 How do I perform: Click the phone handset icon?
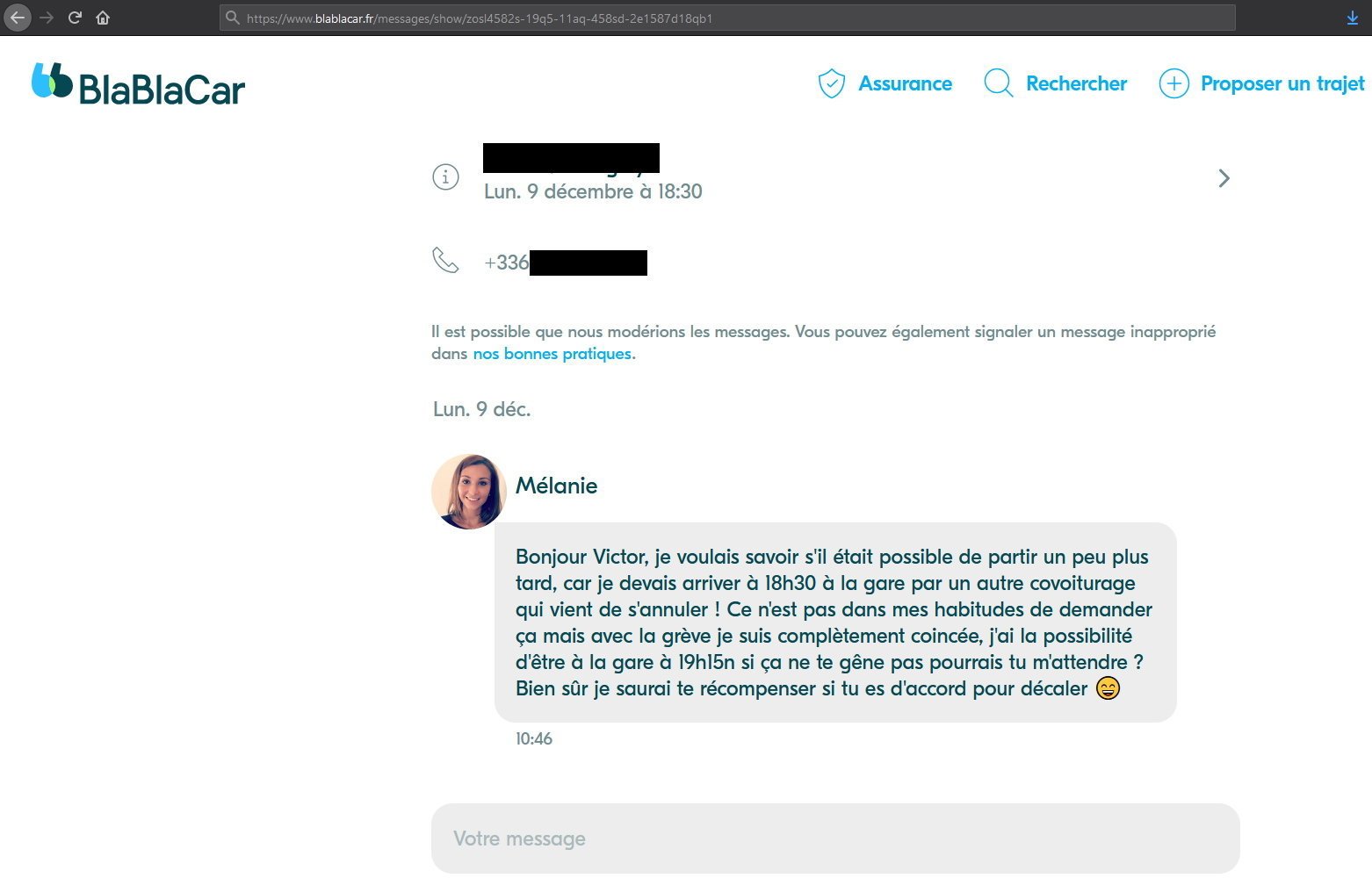click(445, 261)
